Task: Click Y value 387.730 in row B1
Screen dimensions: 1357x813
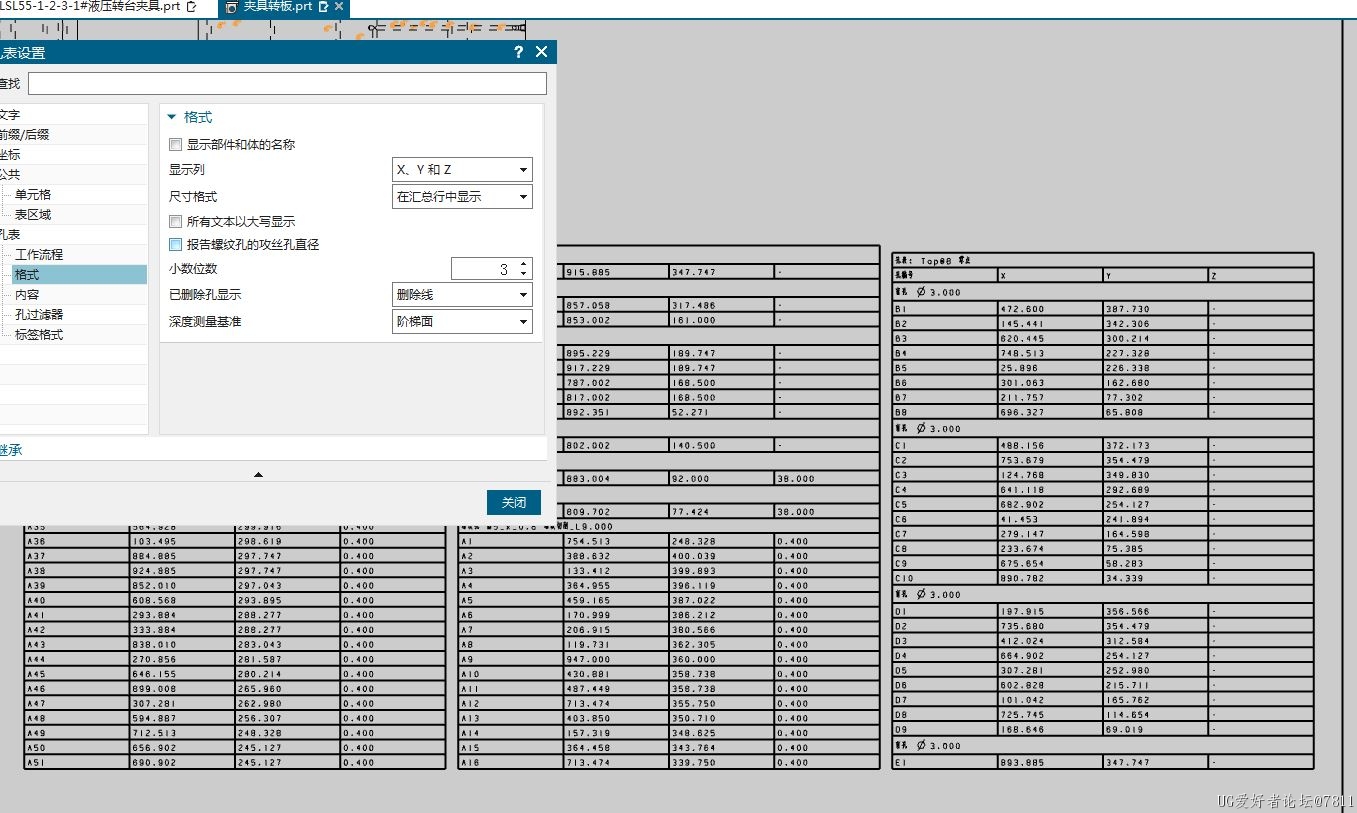Action: tap(1127, 310)
